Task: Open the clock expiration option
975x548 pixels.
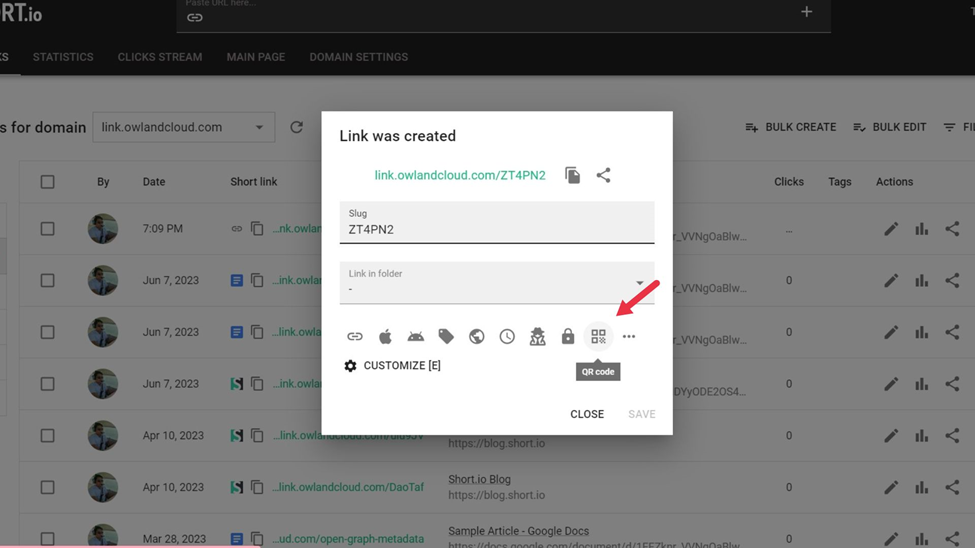Action: pos(507,337)
